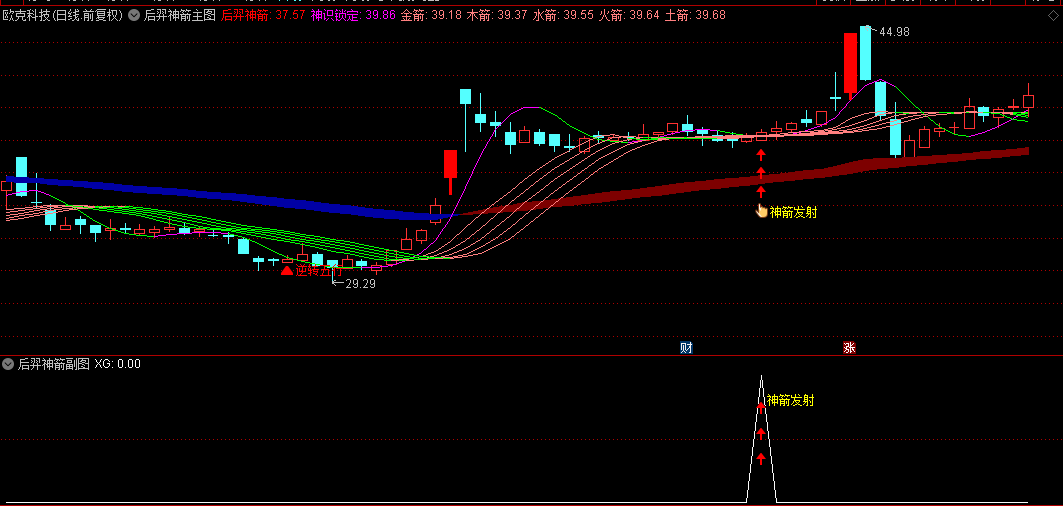Select the 欧克科技(日线.前复权) stock title
Screen dimensions: 1063x506
click(63, 15)
